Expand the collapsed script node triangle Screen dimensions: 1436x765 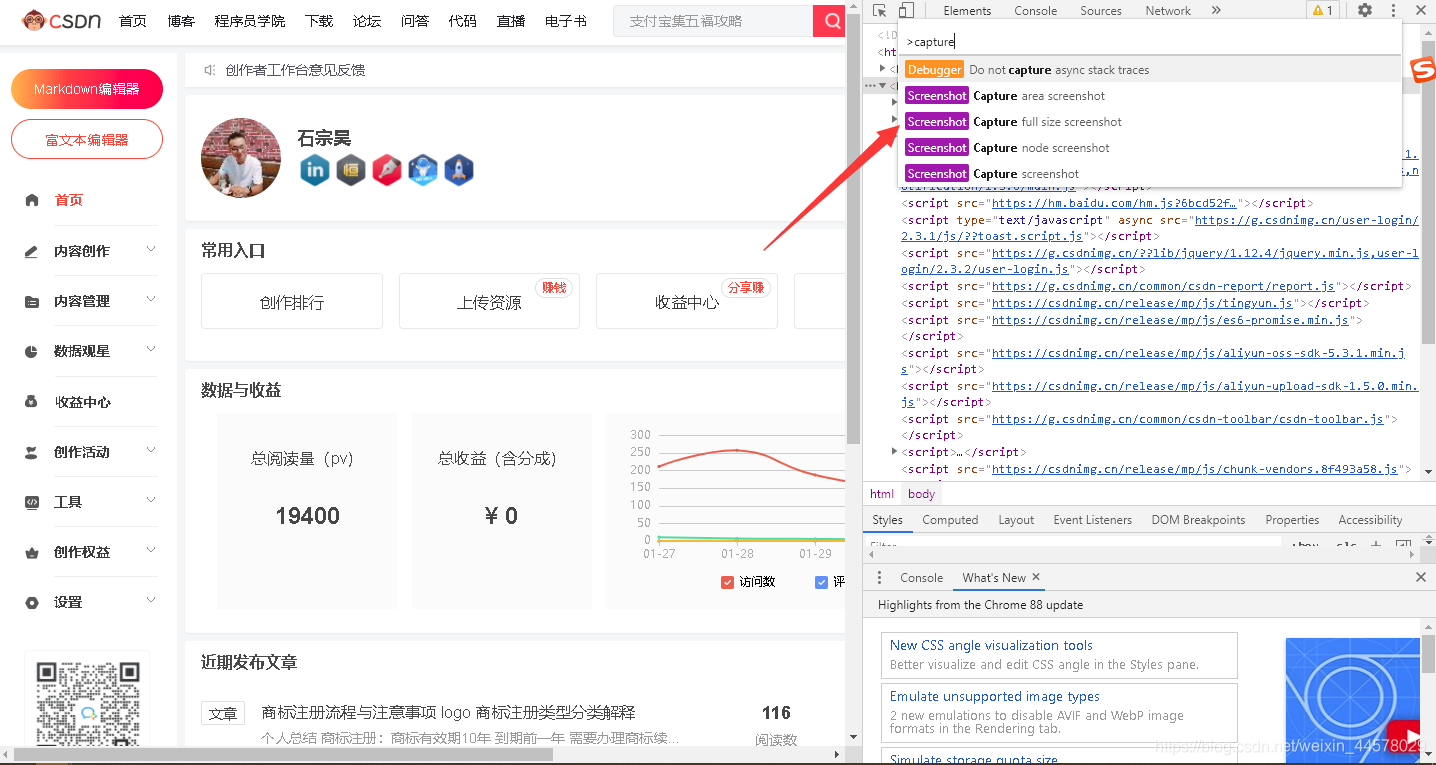(x=895, y=452)
